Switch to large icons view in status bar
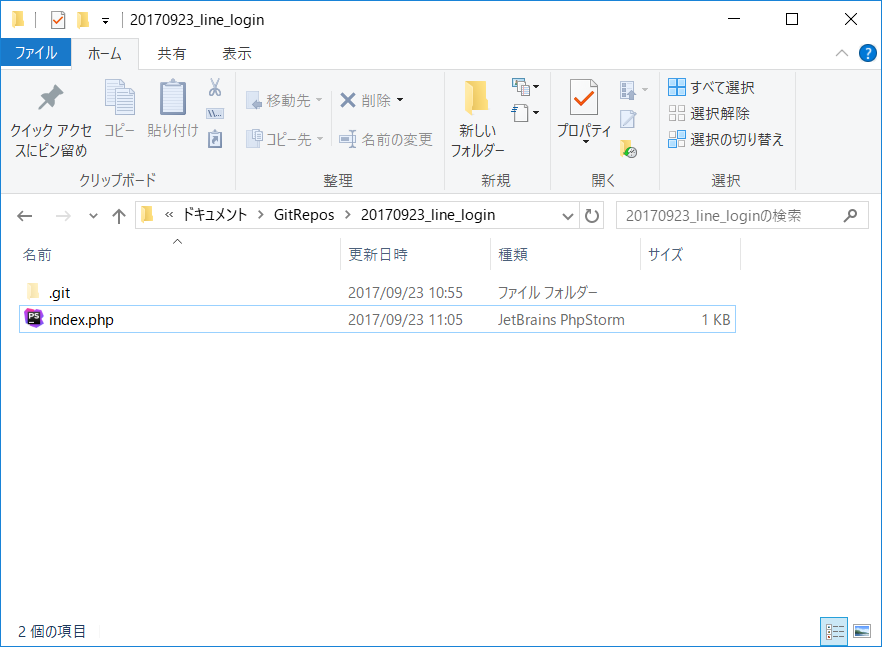The height and width of the screenshot is (647, 882). [862, 631]
